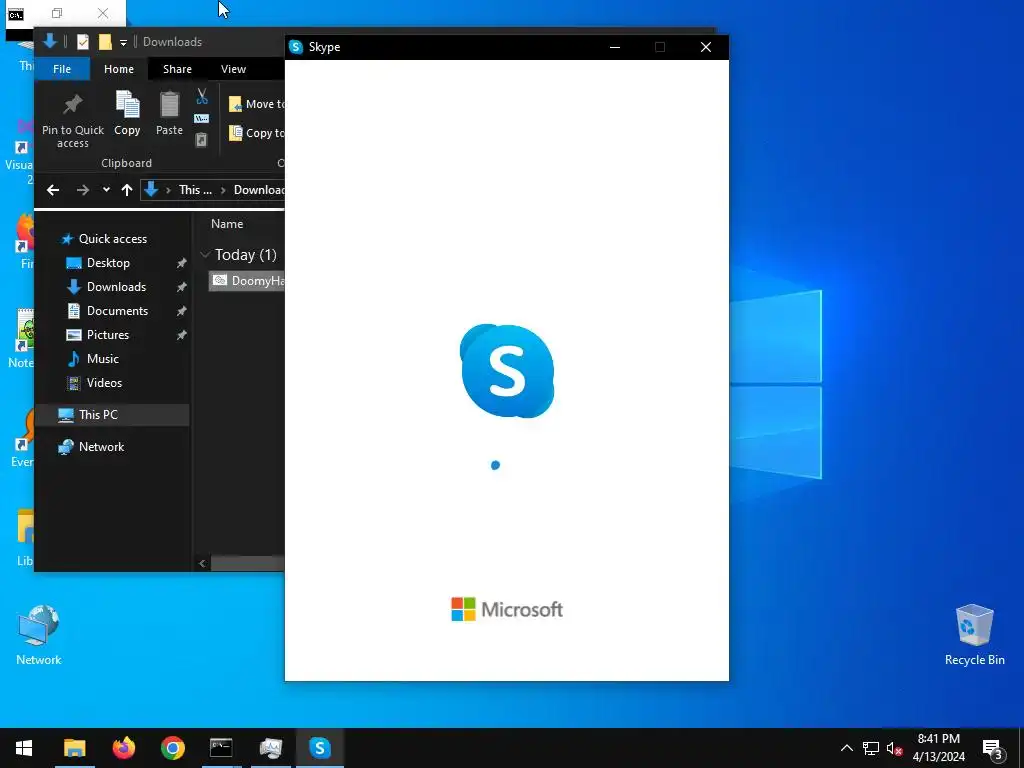
Task: Go back with the Explorer back arrow
Action: tap(53, 190)
